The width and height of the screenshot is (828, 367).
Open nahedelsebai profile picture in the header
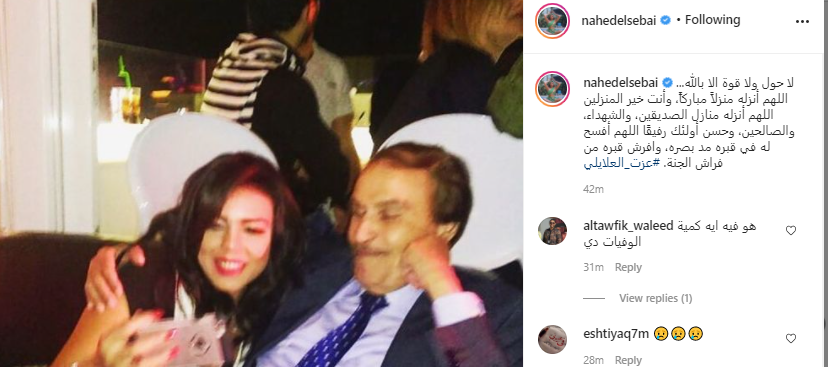coord(552,21)
